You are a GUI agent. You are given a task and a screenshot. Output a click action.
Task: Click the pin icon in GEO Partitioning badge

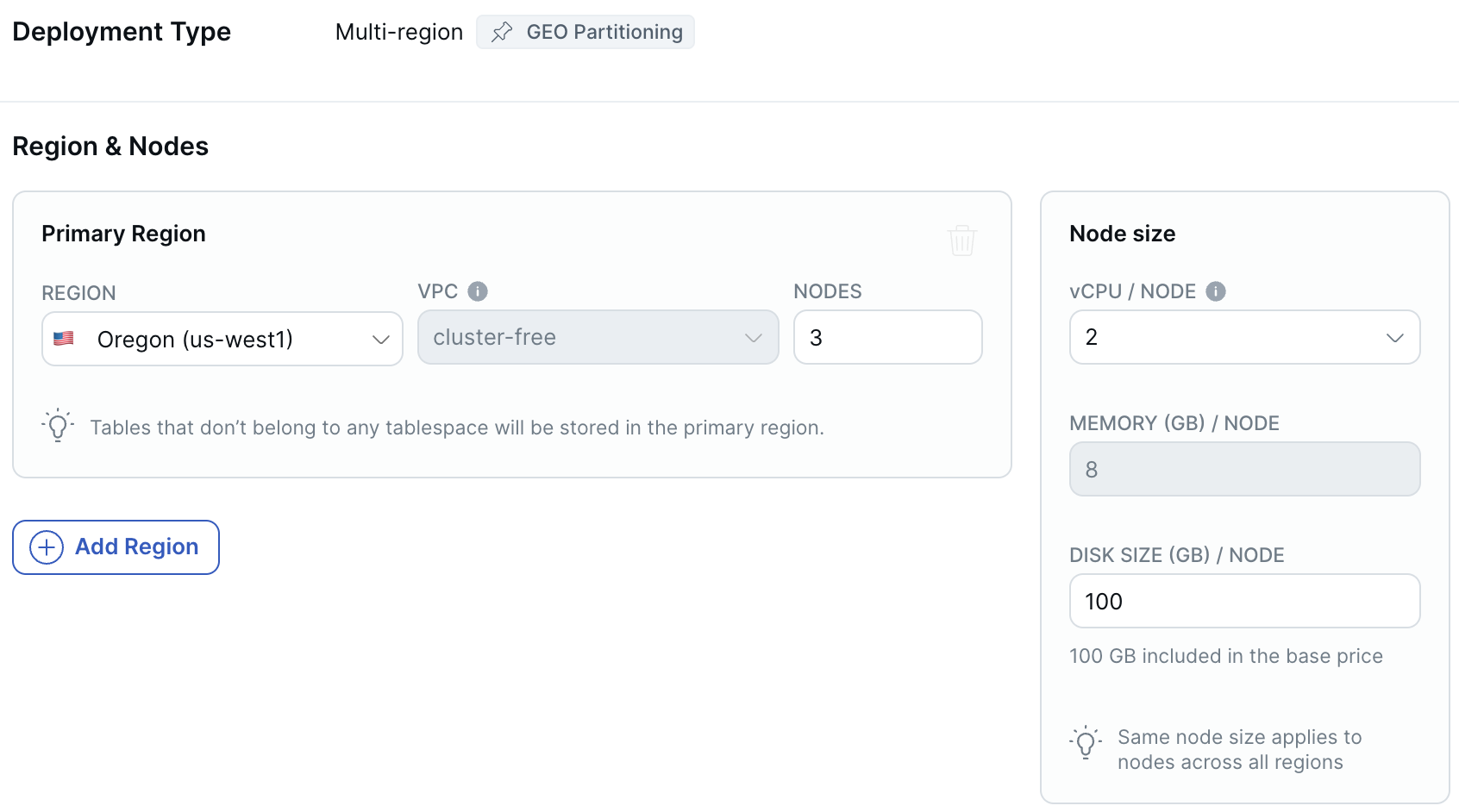tap(502, 33)
